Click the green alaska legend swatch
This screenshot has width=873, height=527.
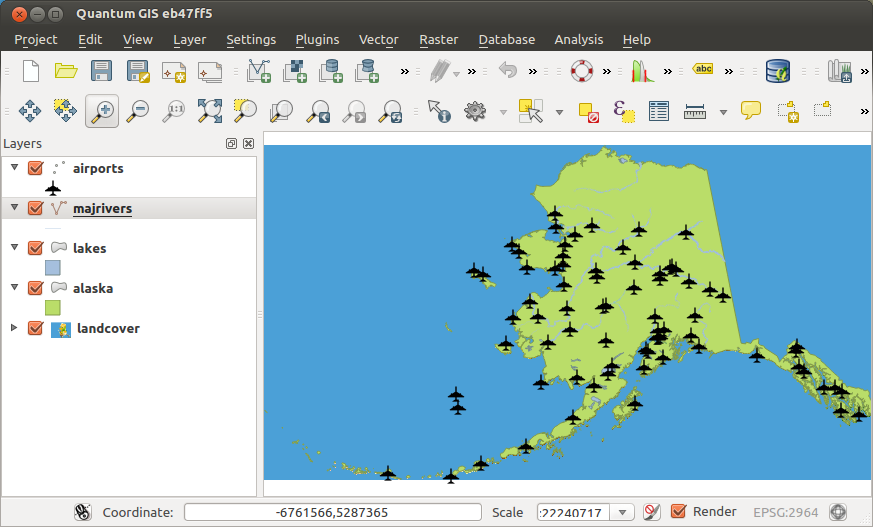[x=53, y=308]
